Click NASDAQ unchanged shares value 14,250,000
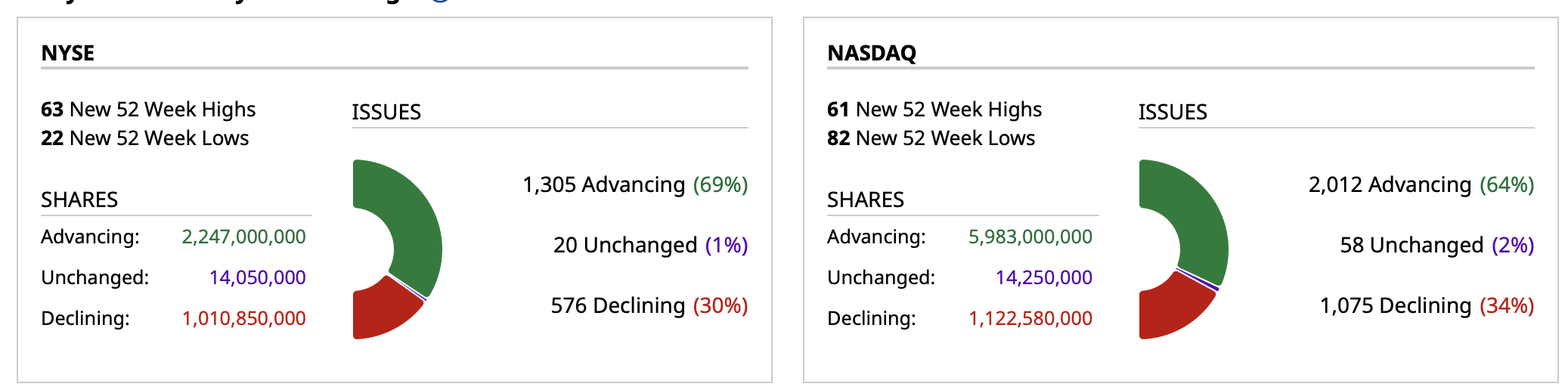 pos(1043,277)
